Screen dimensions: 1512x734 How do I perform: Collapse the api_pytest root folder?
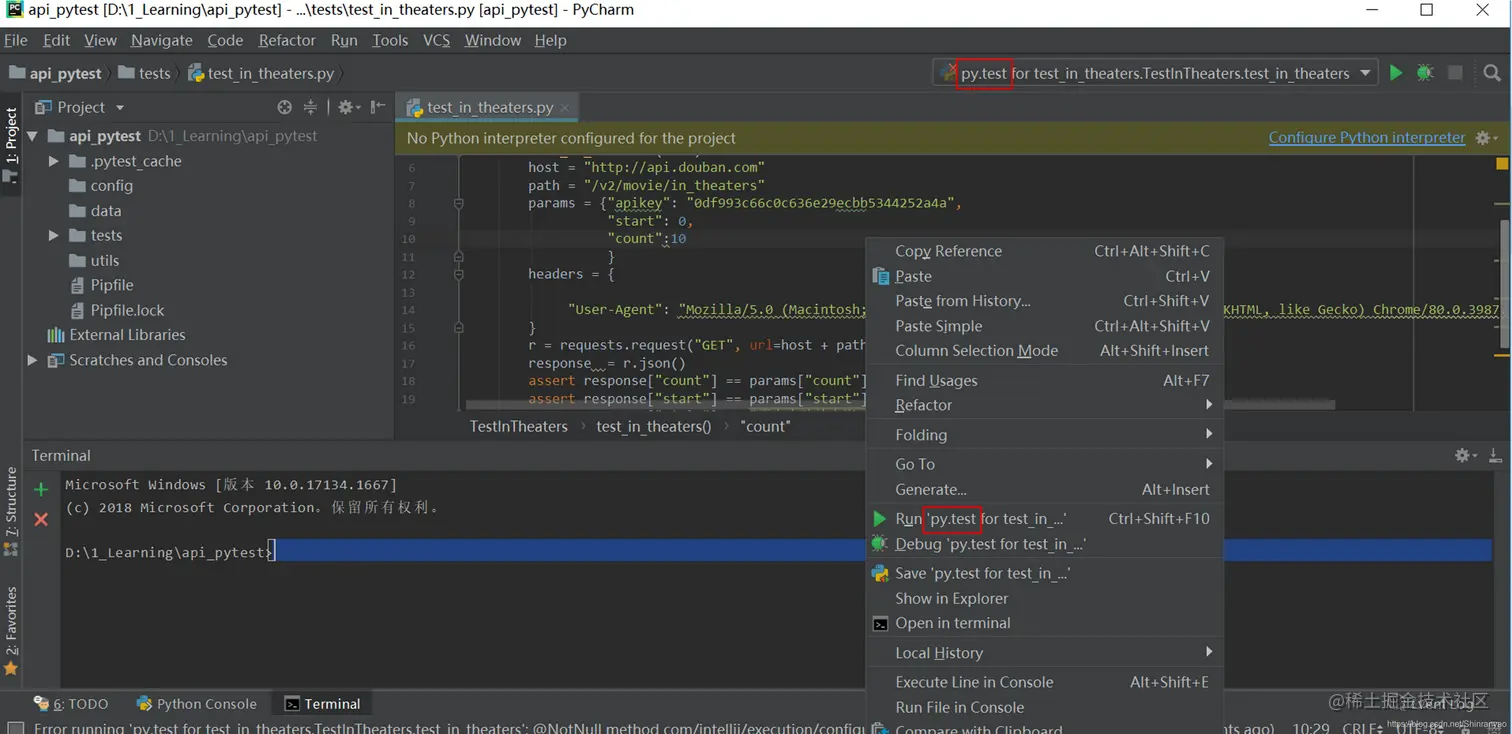tap(32, 136)
